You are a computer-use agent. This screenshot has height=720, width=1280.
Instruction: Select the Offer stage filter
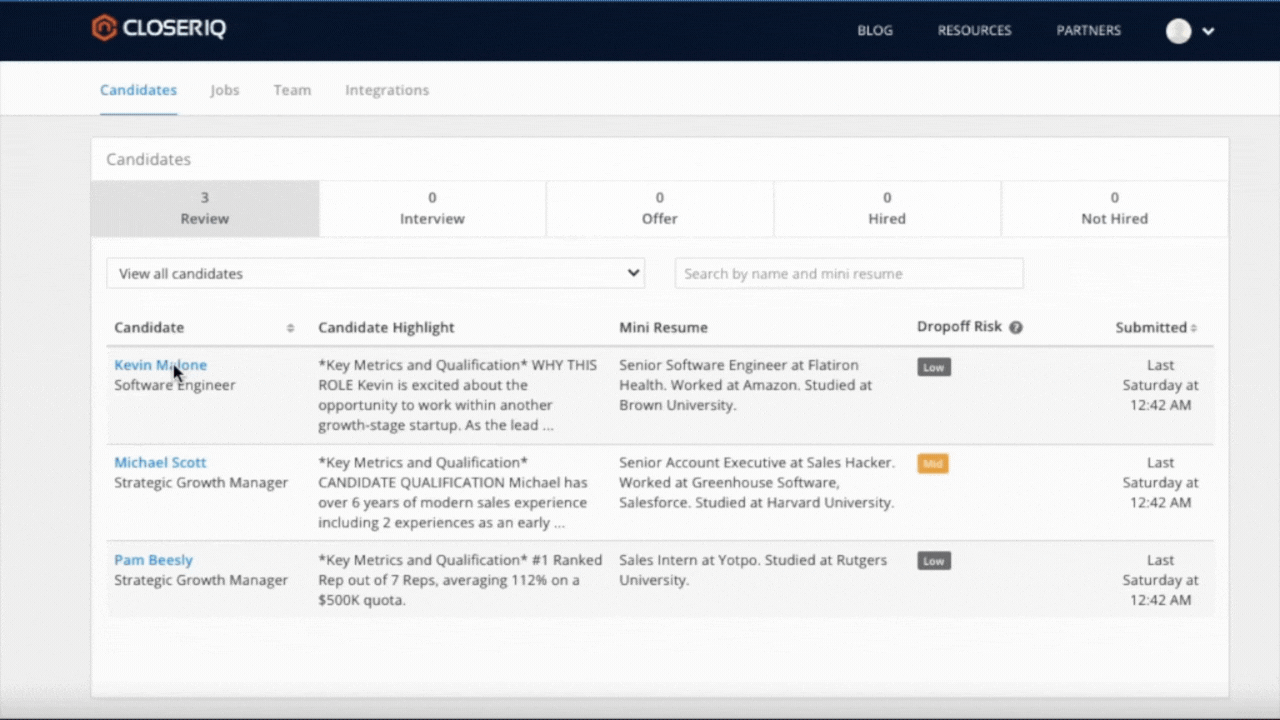point(659,208)
